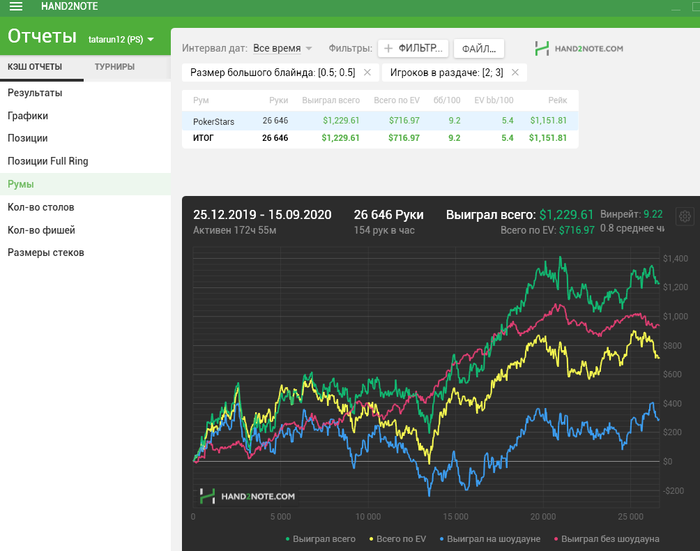Open the hamburger main menu
The height and width of the screenshot is (551, 700).
pos(16,6)
